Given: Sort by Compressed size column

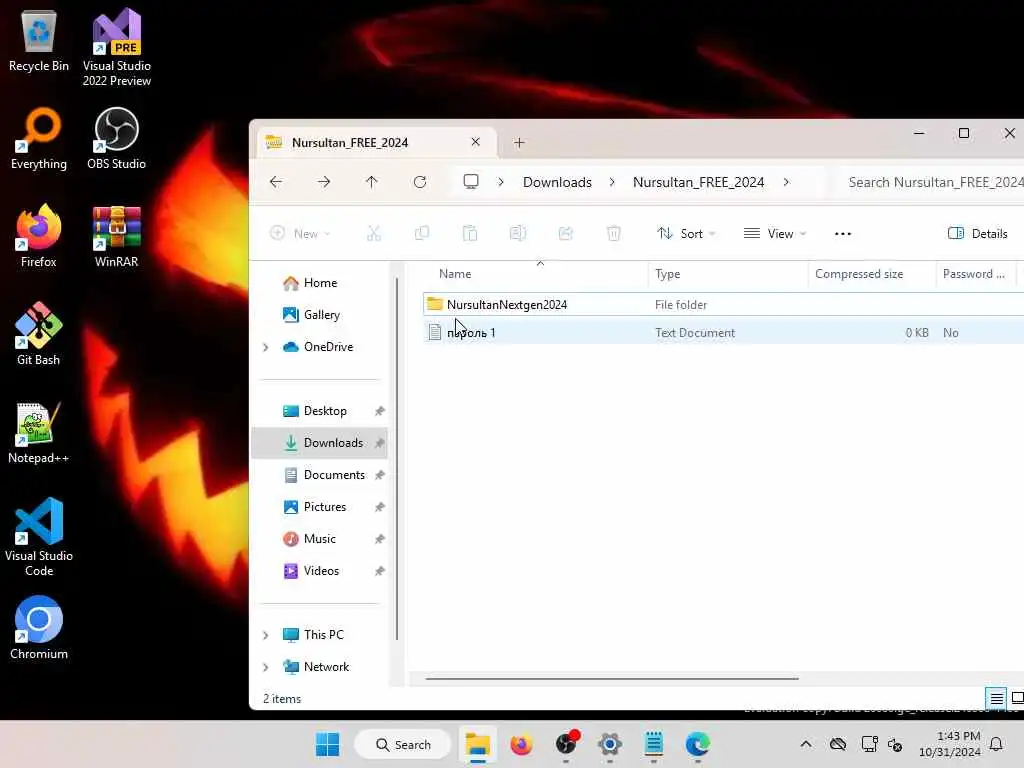Looking at the screenshot, I should coord(872,274).
